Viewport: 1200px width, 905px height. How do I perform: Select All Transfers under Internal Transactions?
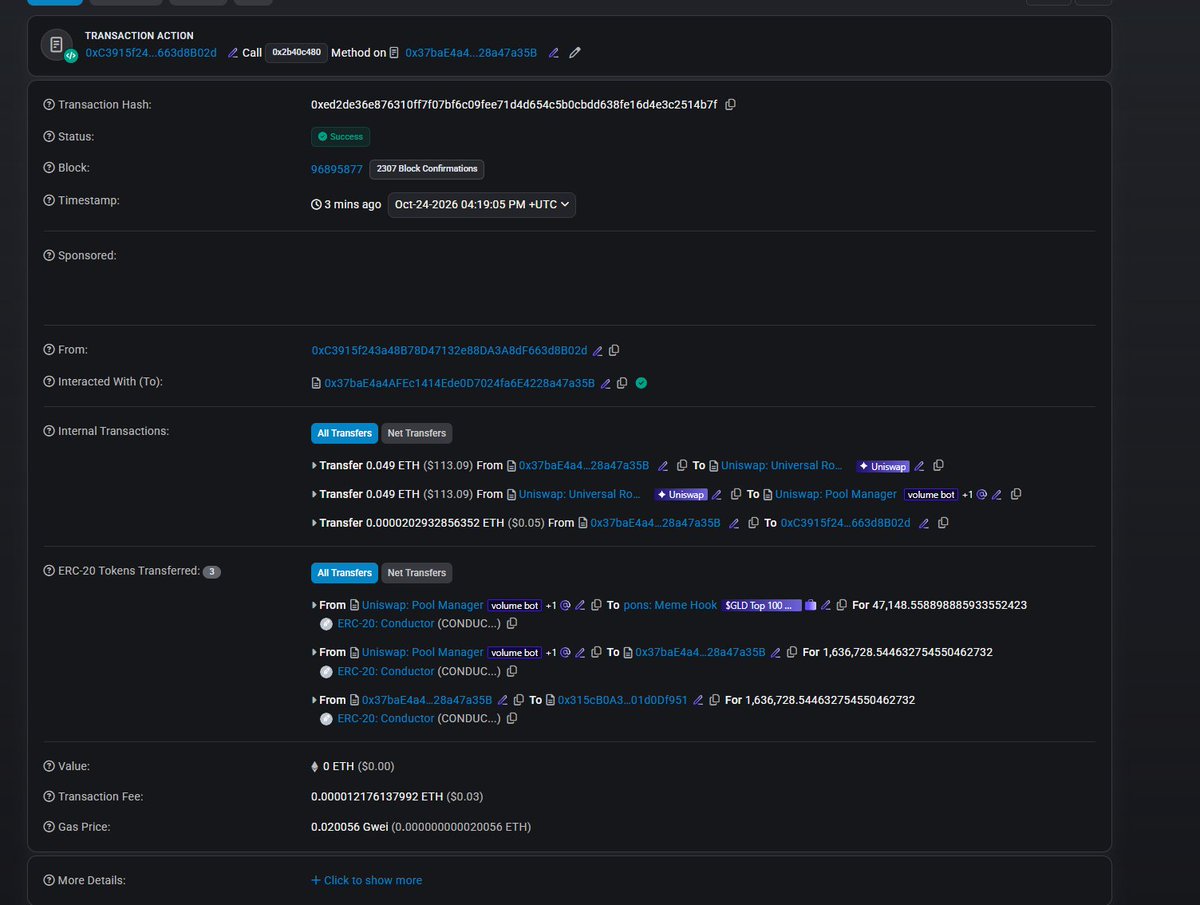click(344, 434)
